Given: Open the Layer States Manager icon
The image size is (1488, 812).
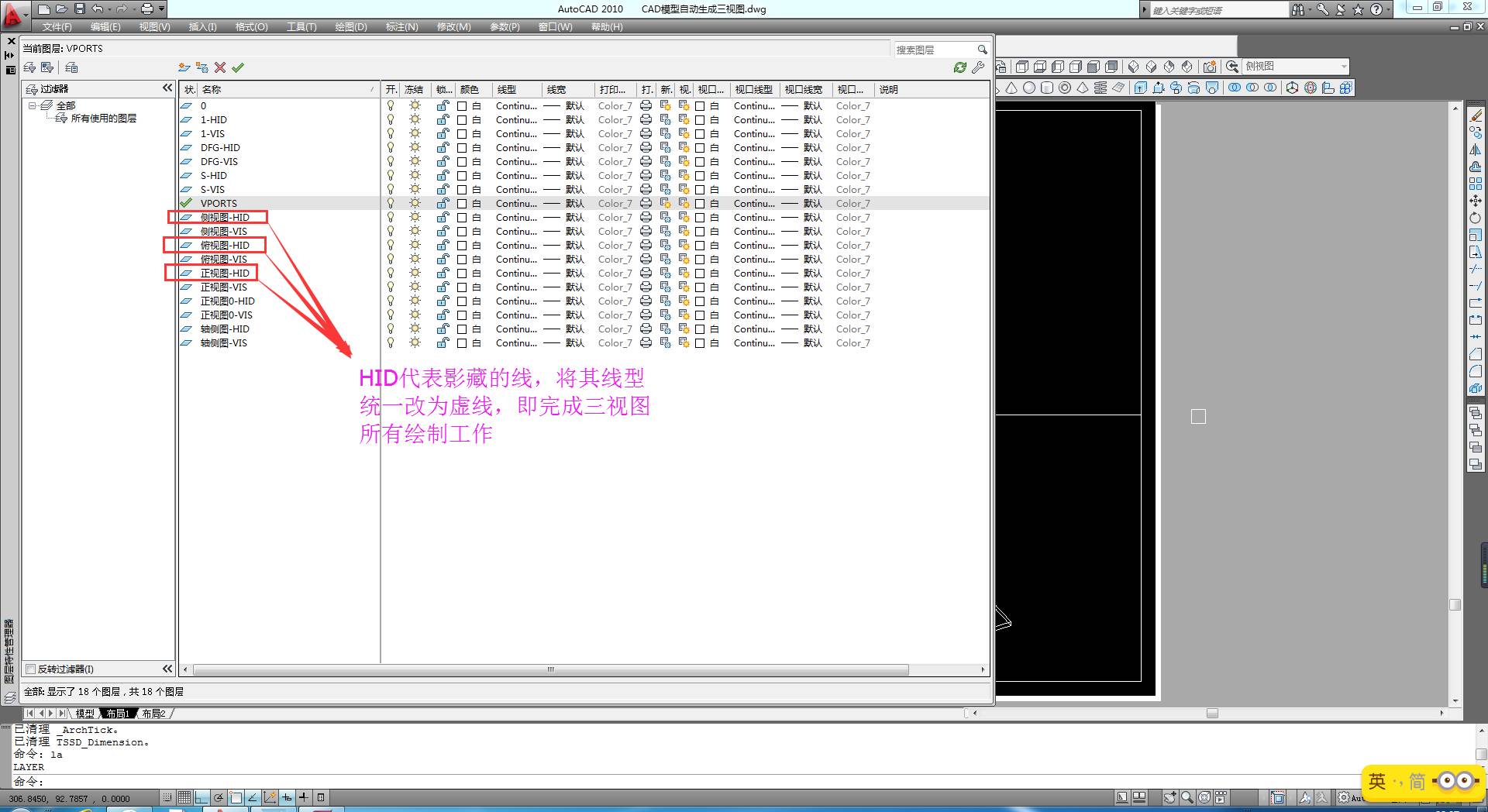Looking at the screenshot, I should tap(71, 67).
